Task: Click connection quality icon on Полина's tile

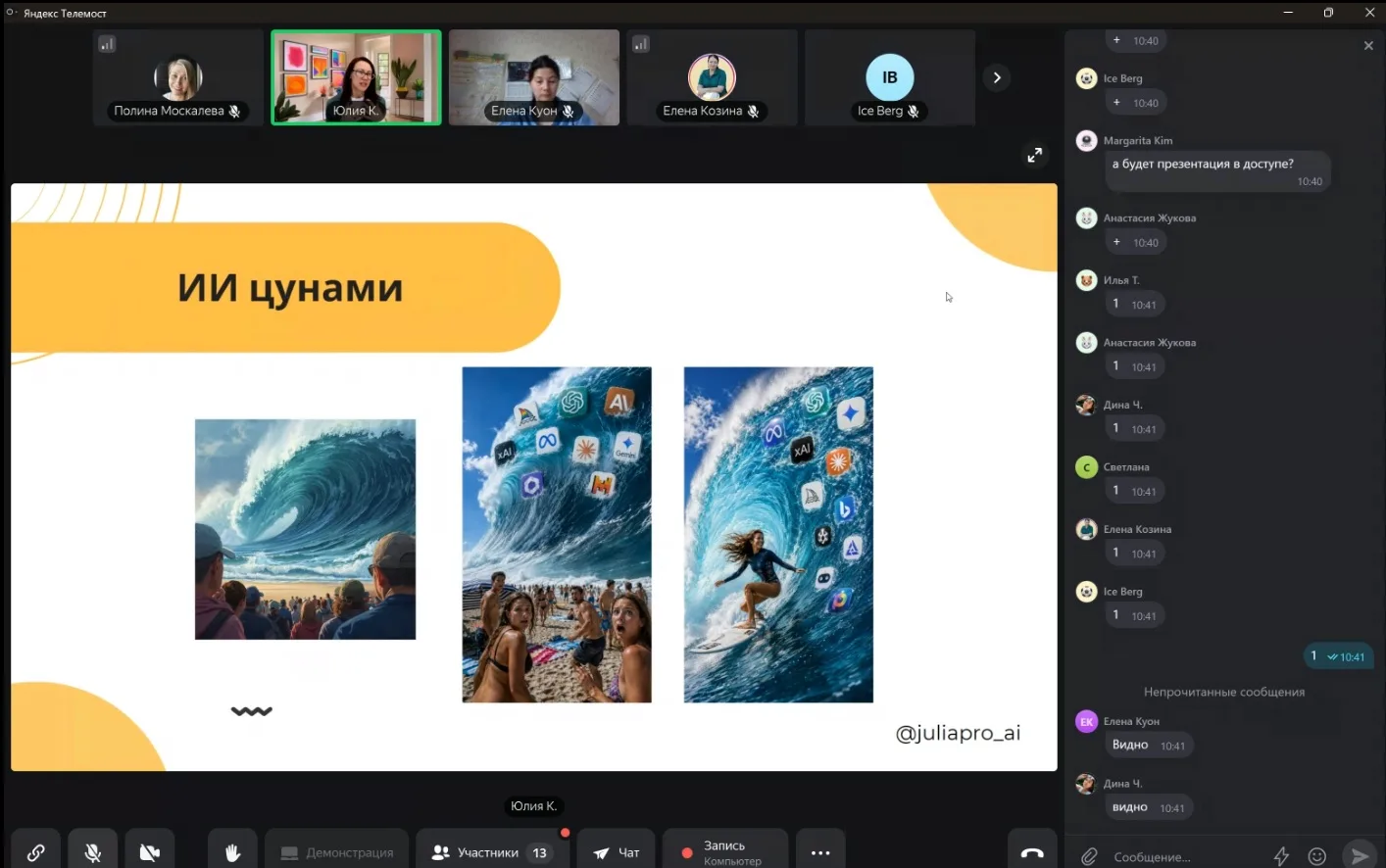Action: [x=107, y=44]
